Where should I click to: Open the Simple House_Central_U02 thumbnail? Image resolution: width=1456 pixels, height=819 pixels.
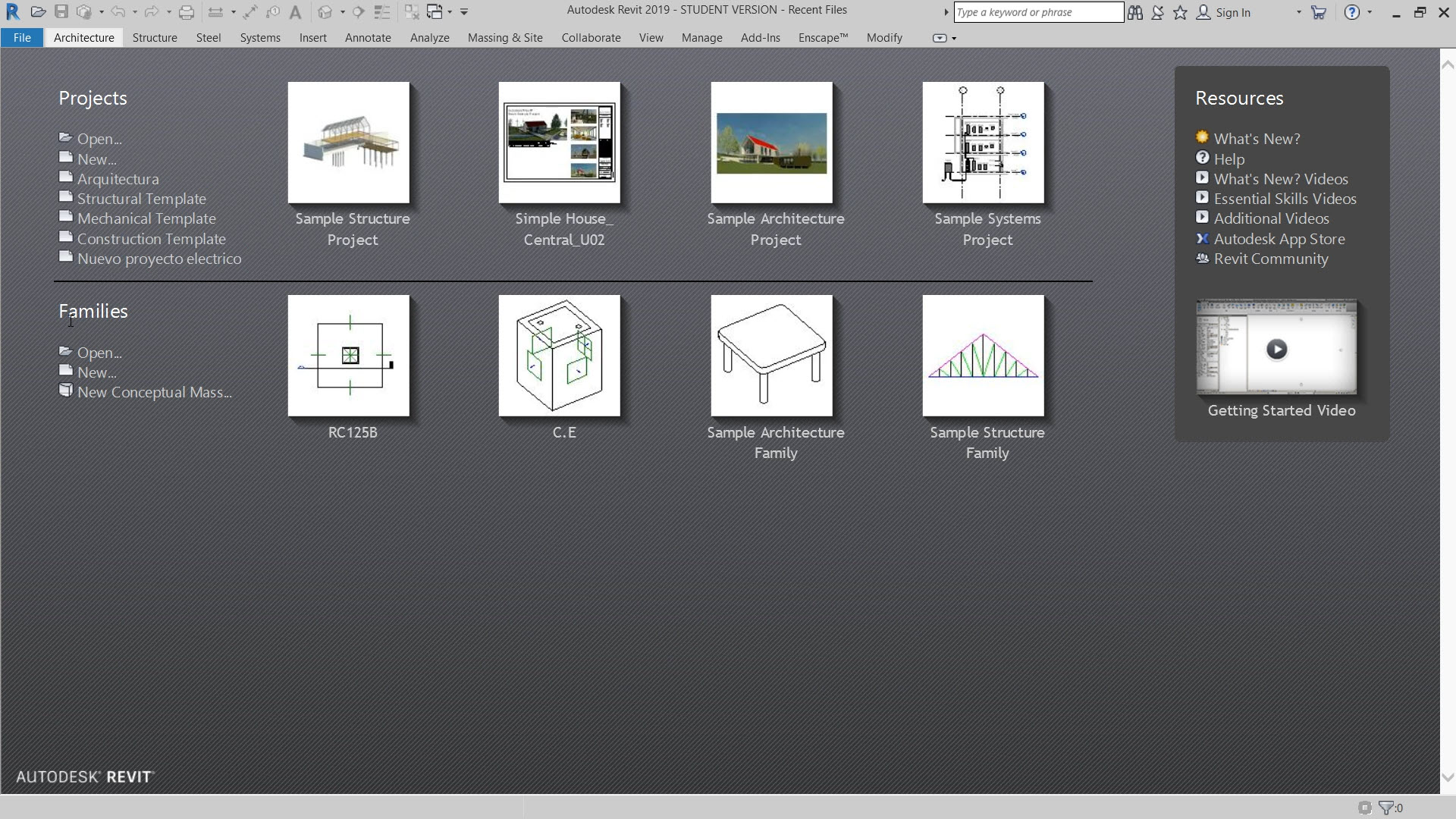pos(560,143)
